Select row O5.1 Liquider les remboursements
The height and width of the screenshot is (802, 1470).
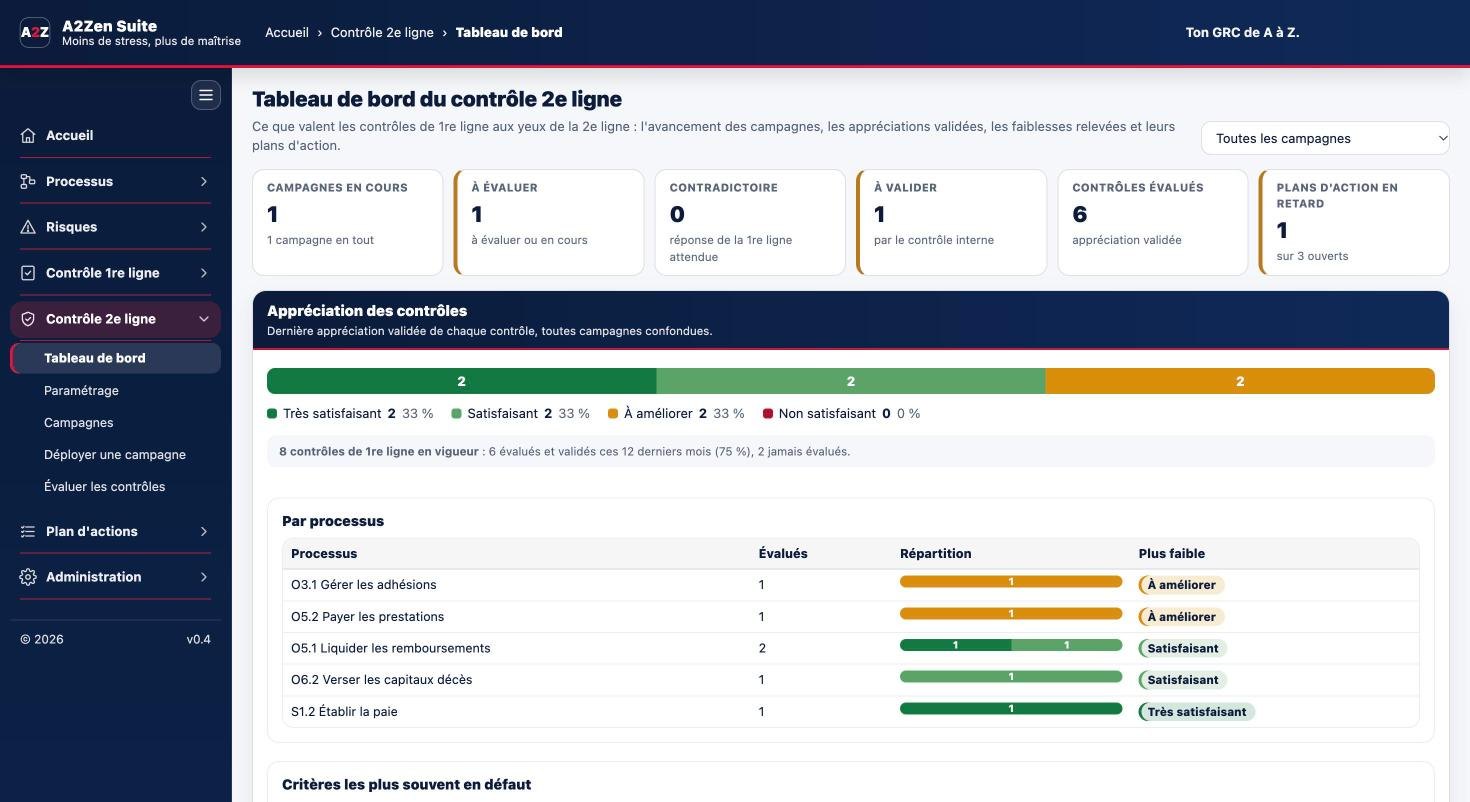[850, 648]
